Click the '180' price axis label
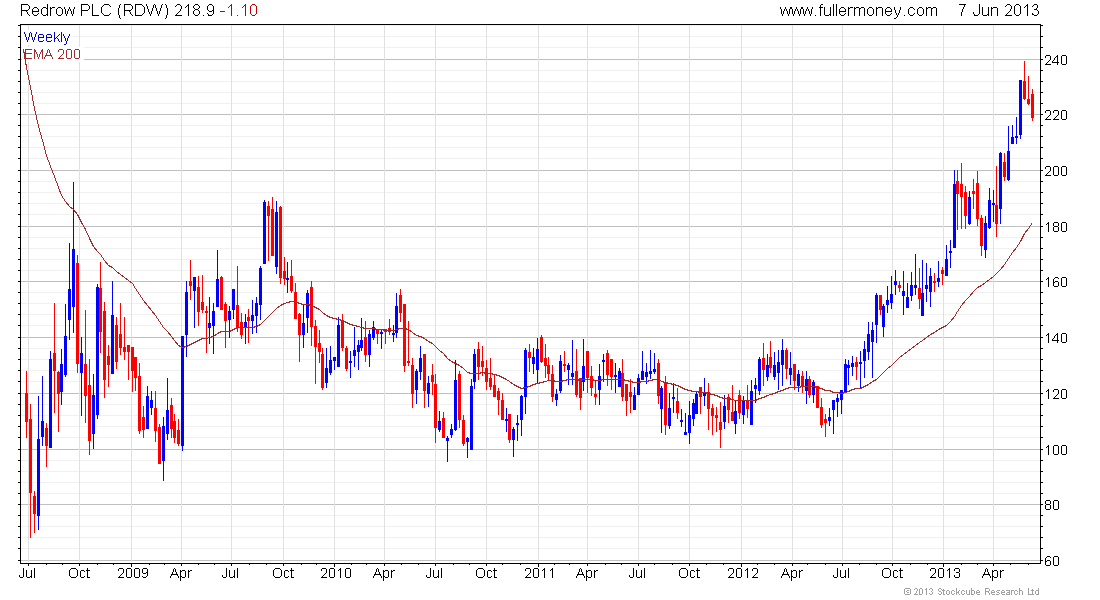1100x600 pixels. pyautogui.click(x=1056, y=227)
